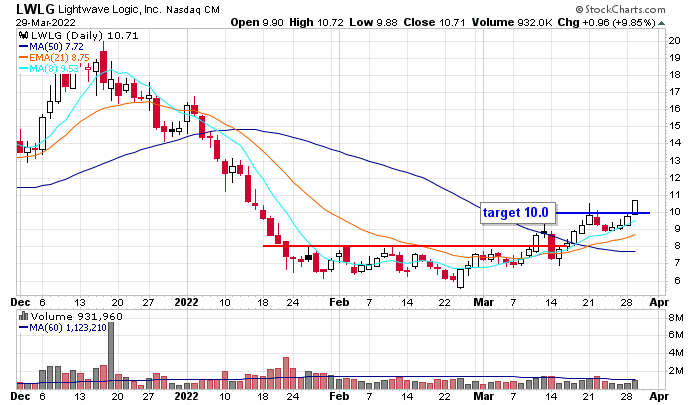Click the 'target 10.0' annotation box
Image resolution: width=700 pixels, height=405 pixels.
click(x=518, y=213)
